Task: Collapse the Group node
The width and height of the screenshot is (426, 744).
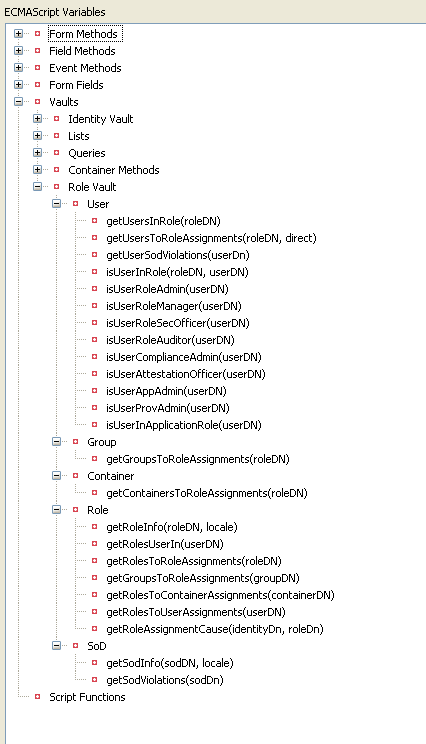Action: (56, 442)
